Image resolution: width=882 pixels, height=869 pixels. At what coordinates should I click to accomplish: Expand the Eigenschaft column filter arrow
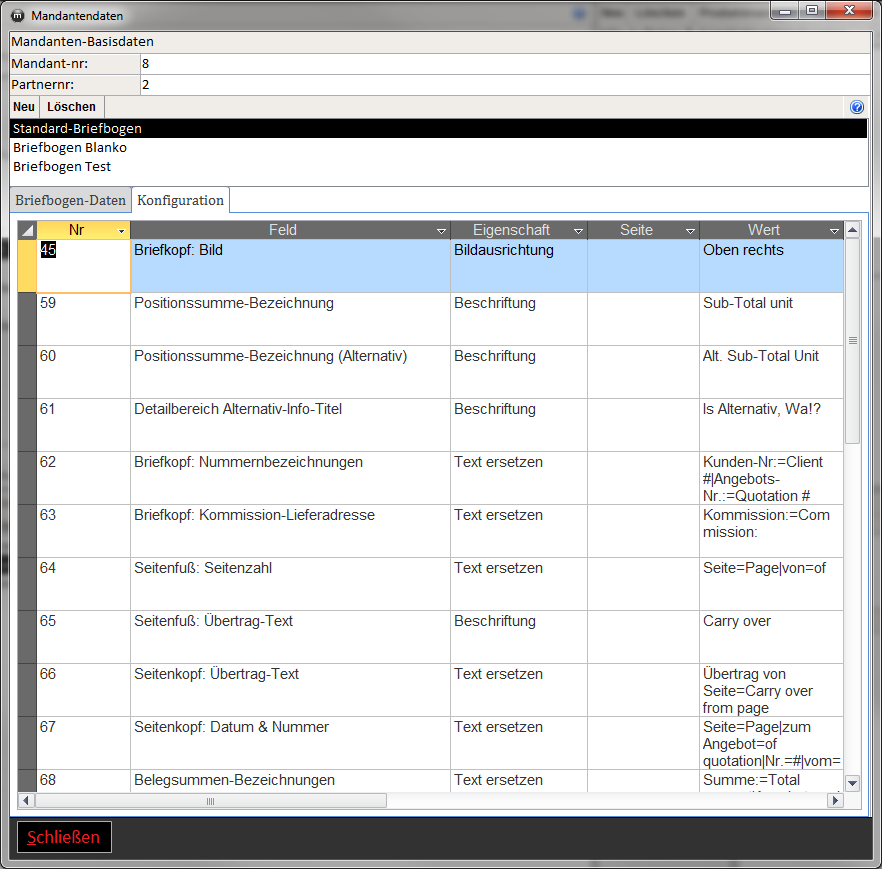(578, 231)
